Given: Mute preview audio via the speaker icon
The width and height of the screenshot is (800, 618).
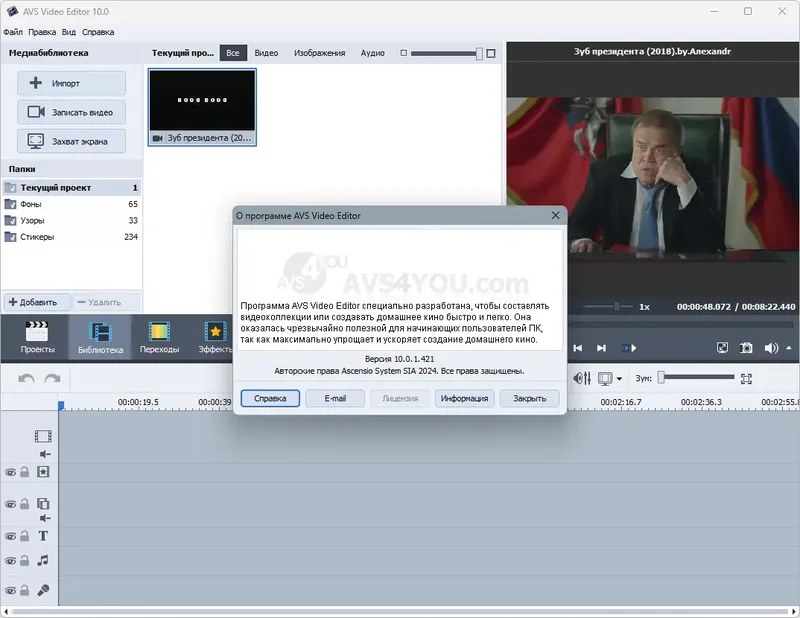Looking at the screenshot, I should point(771,347).
